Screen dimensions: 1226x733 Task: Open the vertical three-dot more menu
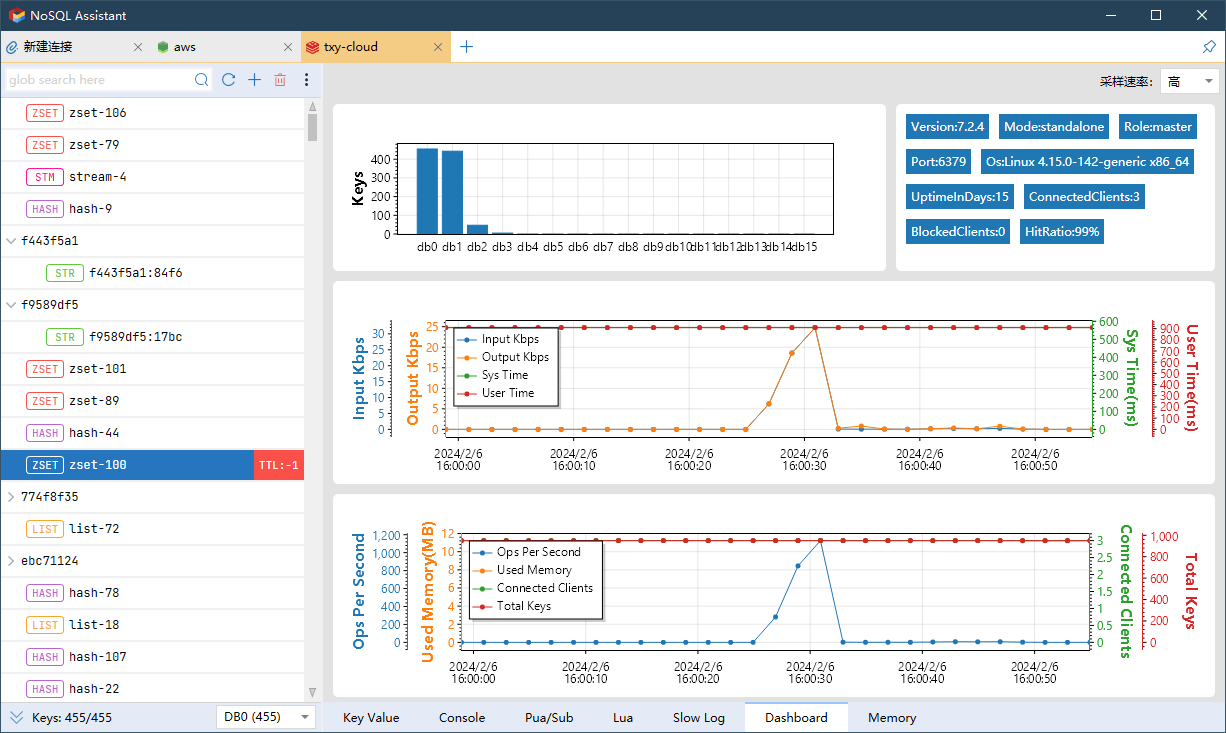tap(306, 80)
